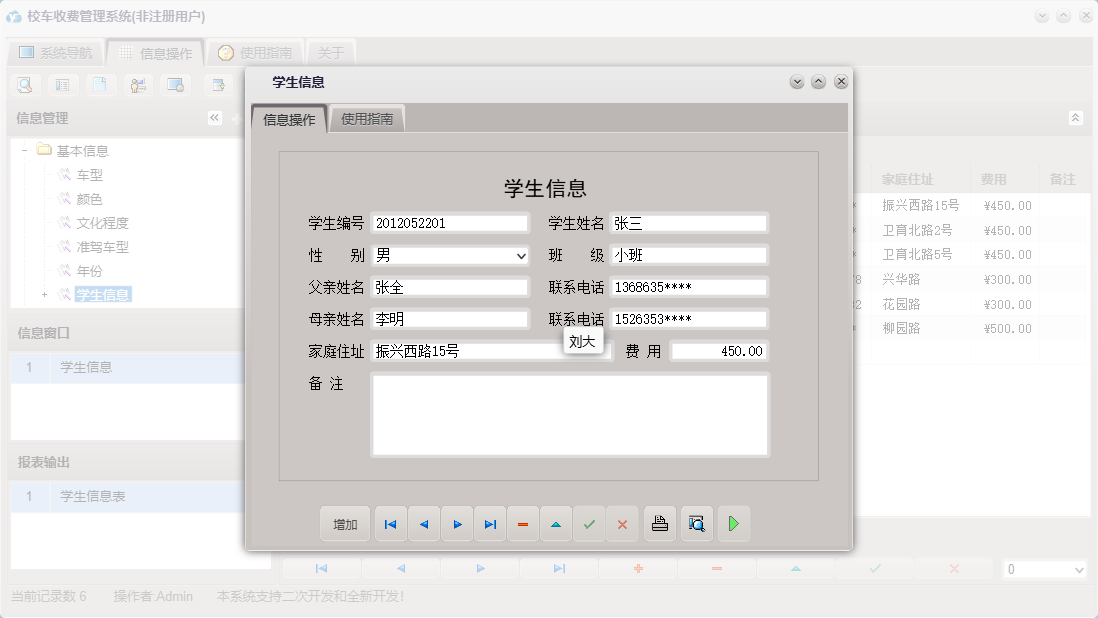
Task: Click the next-record arrow icon
Action: (456, 523)
